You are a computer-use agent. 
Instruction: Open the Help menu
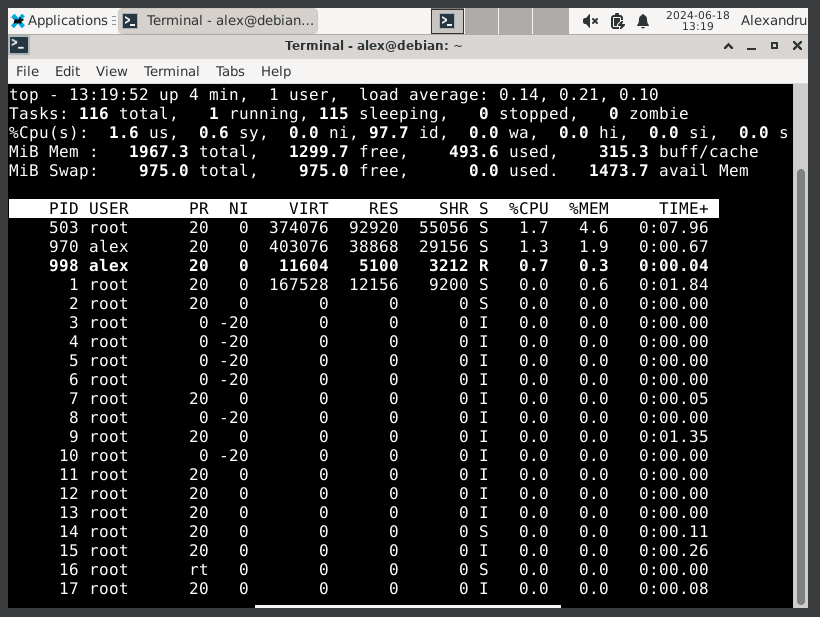point(276,71)
